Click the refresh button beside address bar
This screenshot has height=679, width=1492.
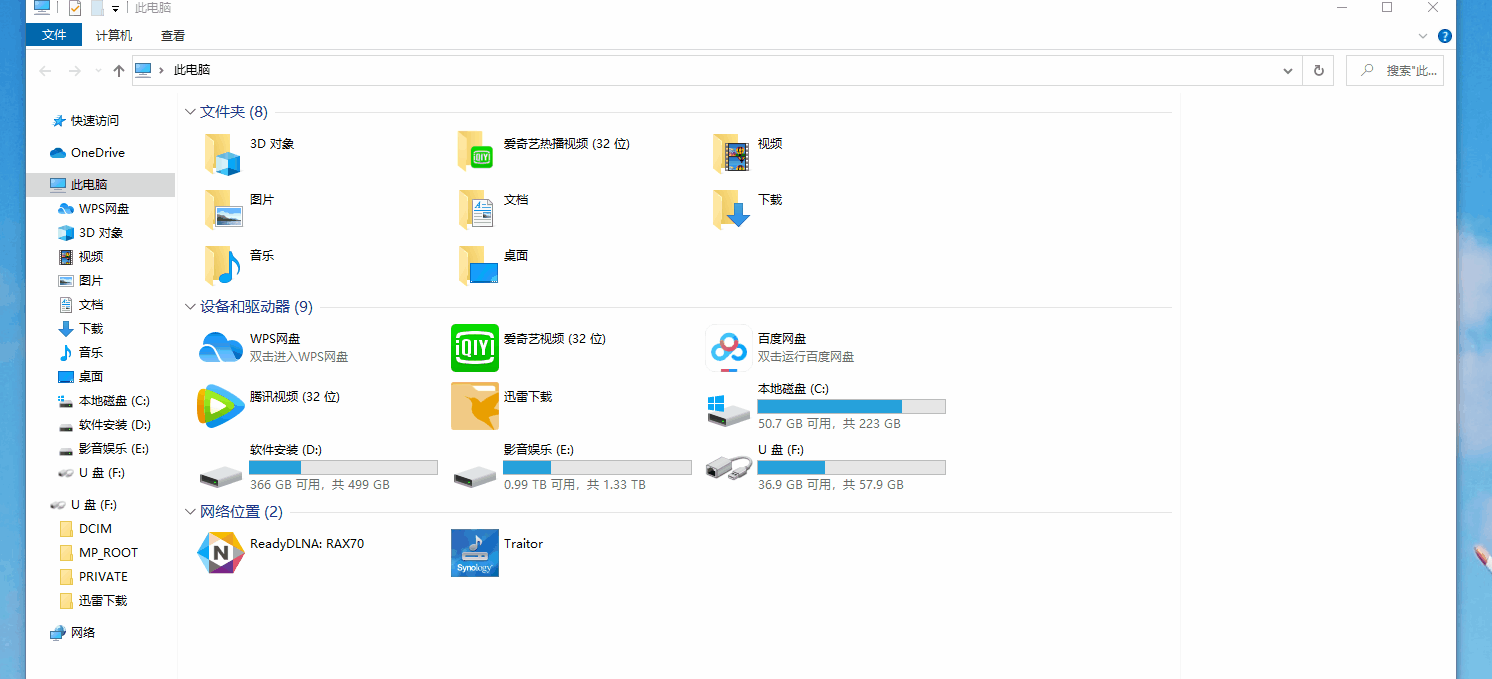click(1318, 71)
